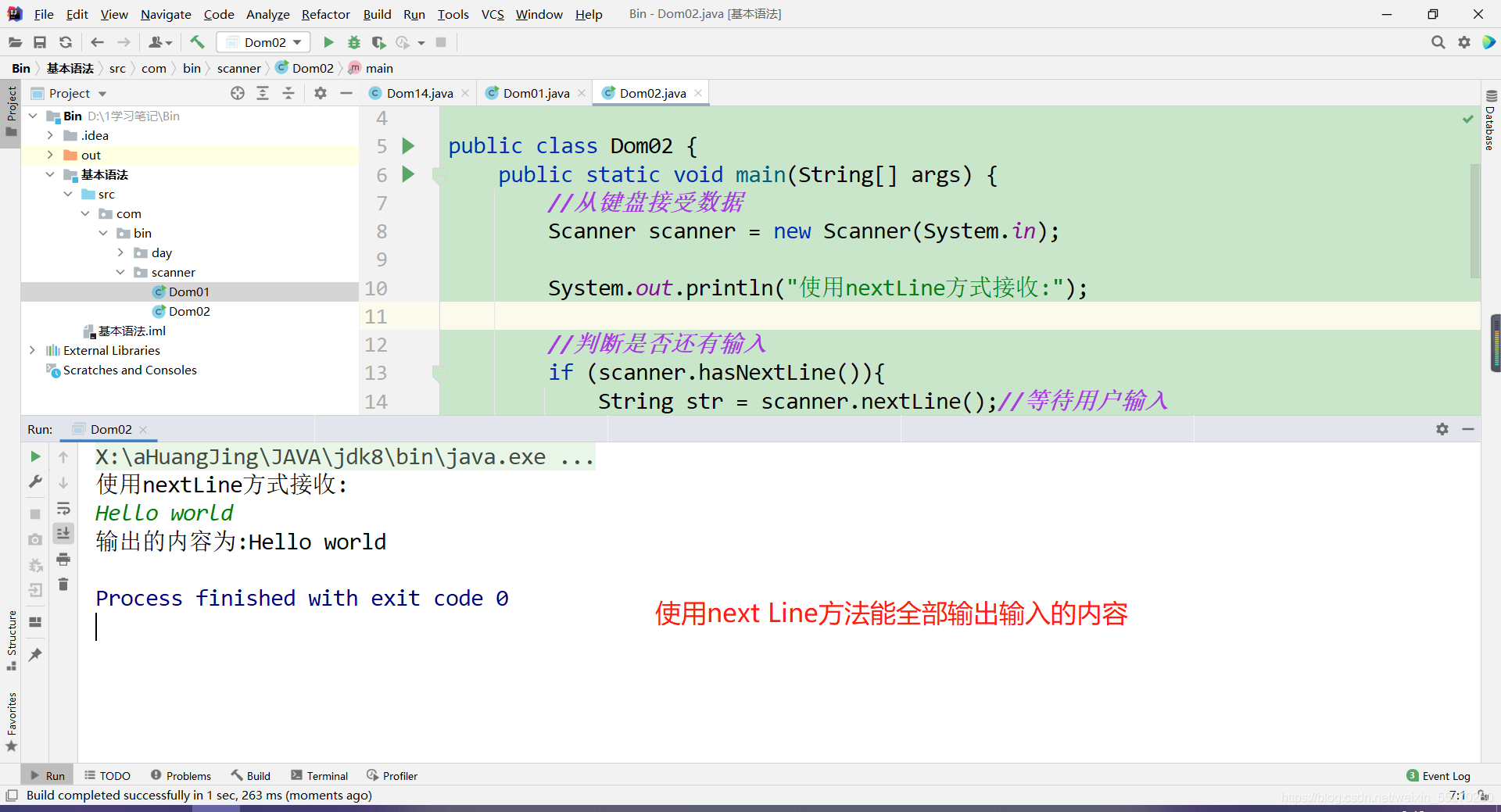This screenshot has width=1501, height=812.
Task: Expand the .idea folder
Action: click(50, 135)
